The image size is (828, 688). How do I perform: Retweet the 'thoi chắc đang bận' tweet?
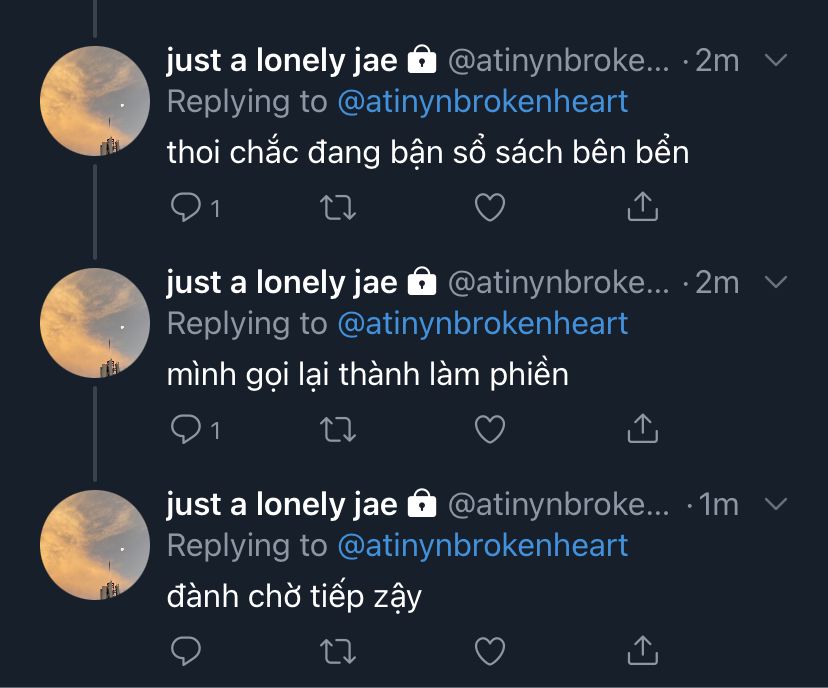tap(338, 208)
